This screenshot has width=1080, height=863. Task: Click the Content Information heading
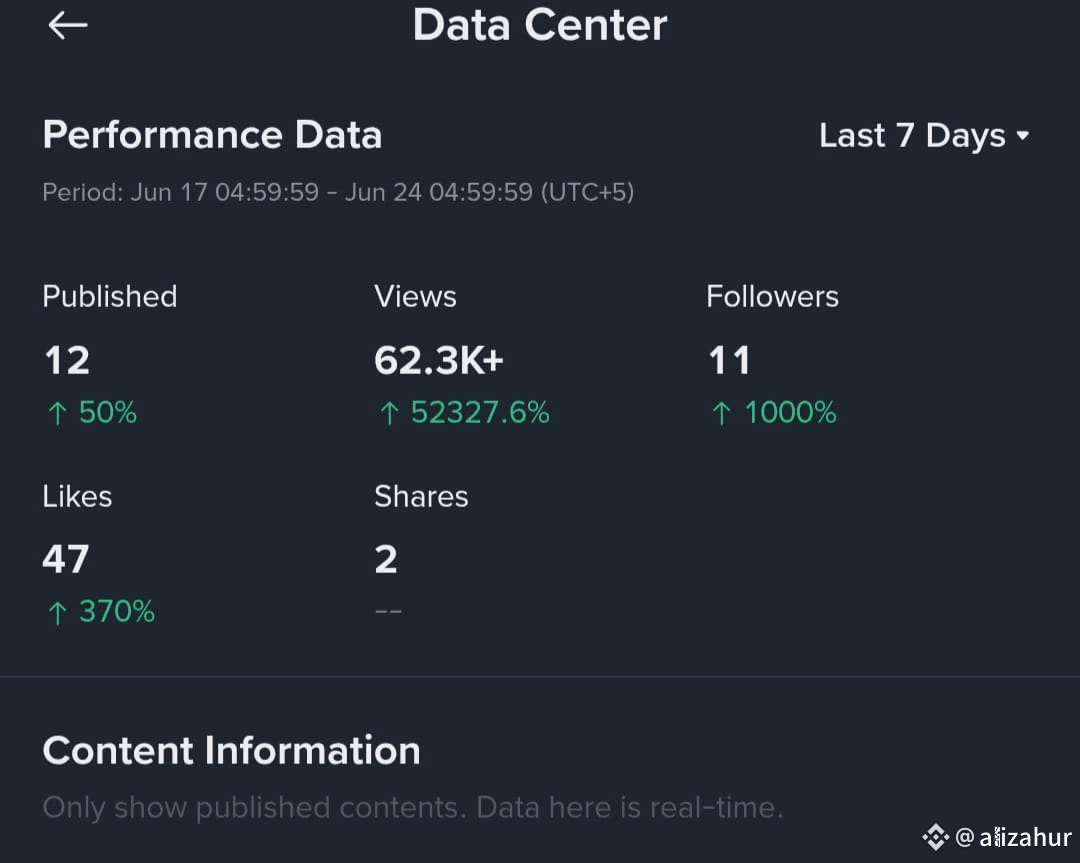(x=231, y=750)
